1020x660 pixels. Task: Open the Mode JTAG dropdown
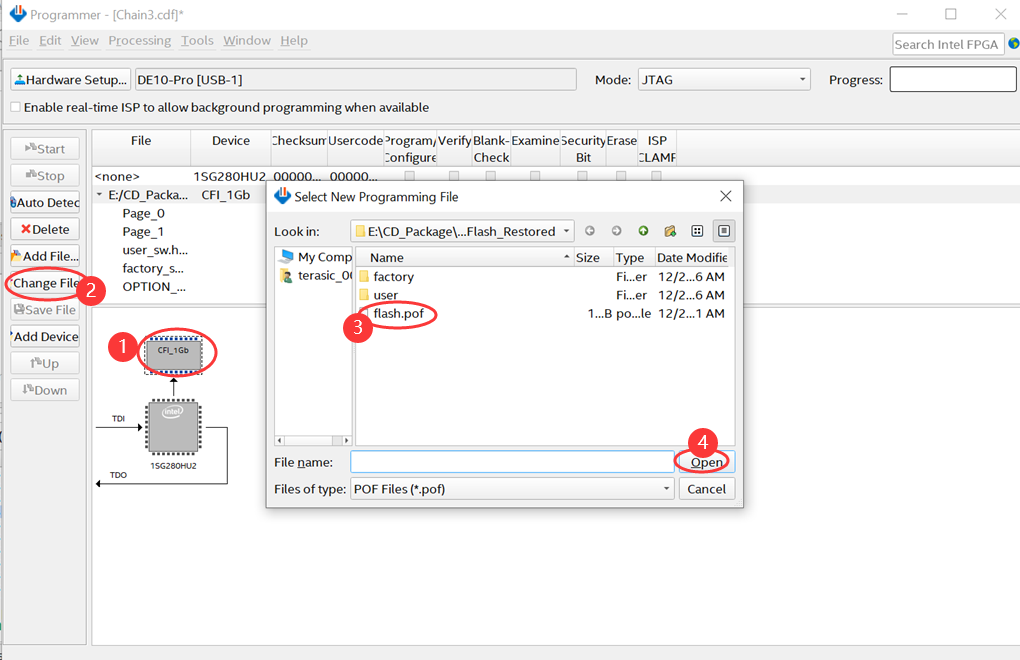pyautogui.click(x=724, y=79)
